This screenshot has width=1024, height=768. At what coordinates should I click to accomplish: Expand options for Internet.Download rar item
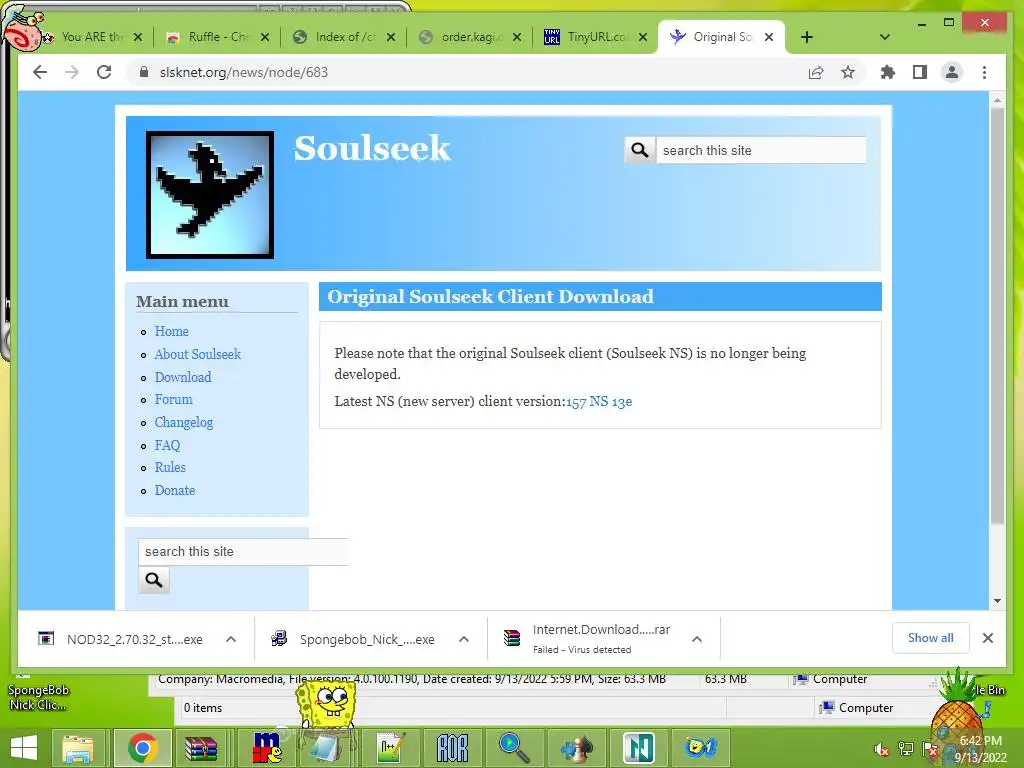point(697,639)
